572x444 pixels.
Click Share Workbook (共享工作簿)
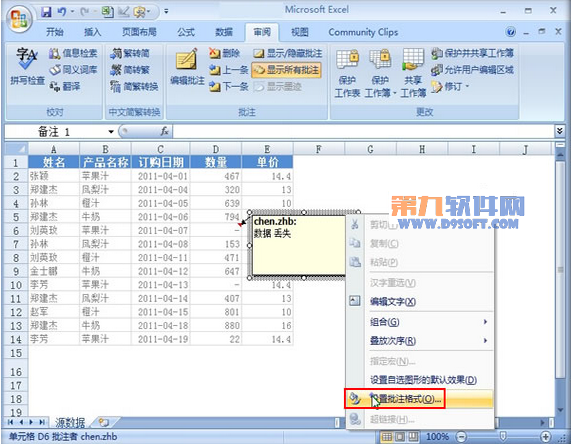[x=413, y=73]
